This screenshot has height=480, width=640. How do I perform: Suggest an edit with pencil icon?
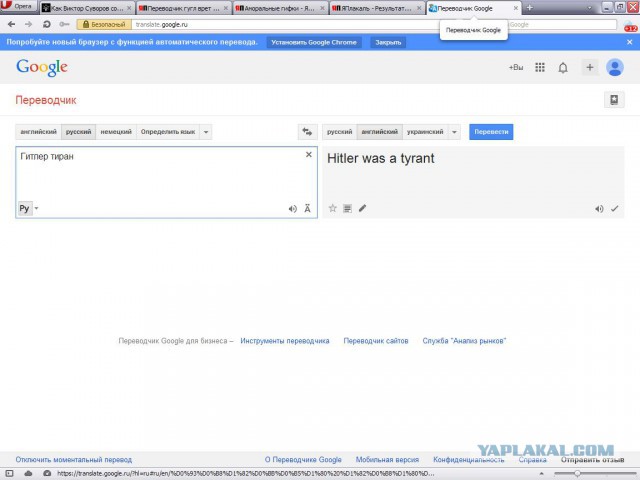coord(362,209)
